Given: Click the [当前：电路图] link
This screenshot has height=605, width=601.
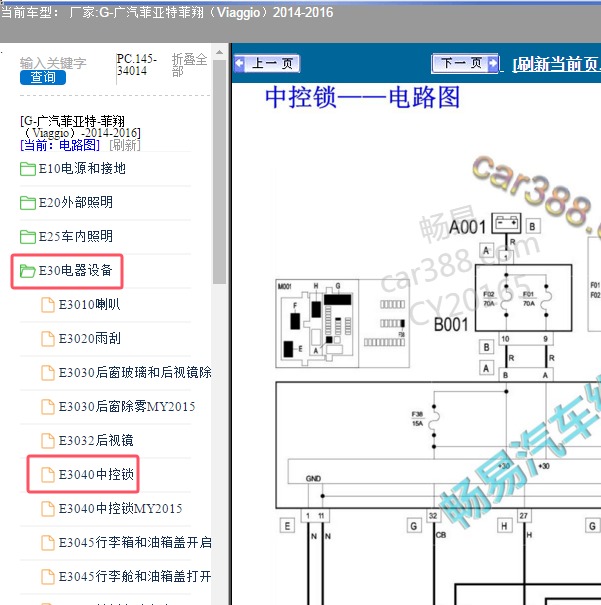Looking at the screenshot, I should [60, 145].
